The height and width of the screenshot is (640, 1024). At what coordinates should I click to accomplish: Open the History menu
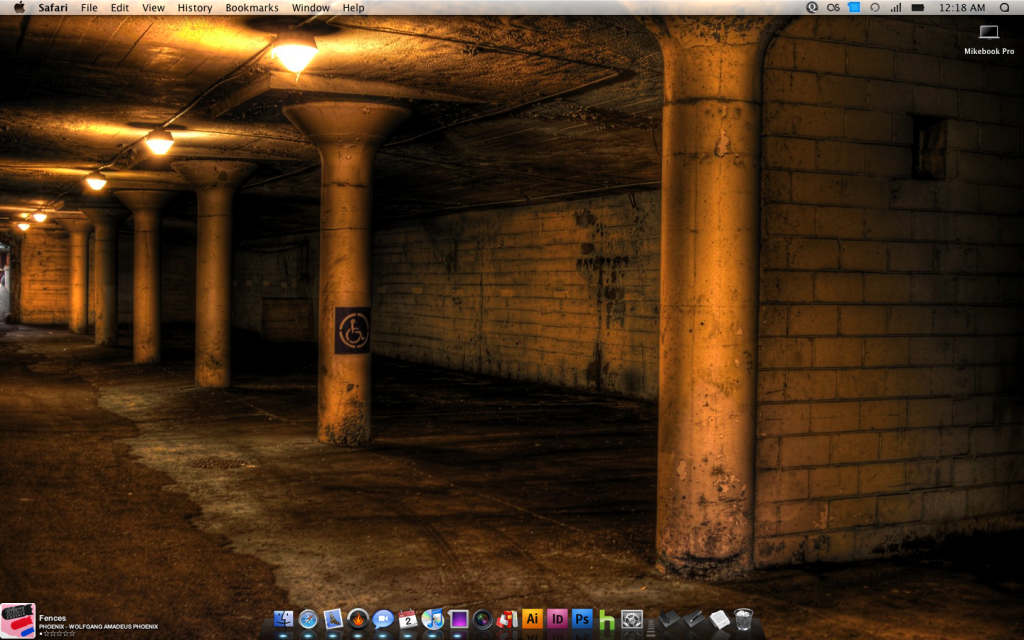(x=195, y=8)
